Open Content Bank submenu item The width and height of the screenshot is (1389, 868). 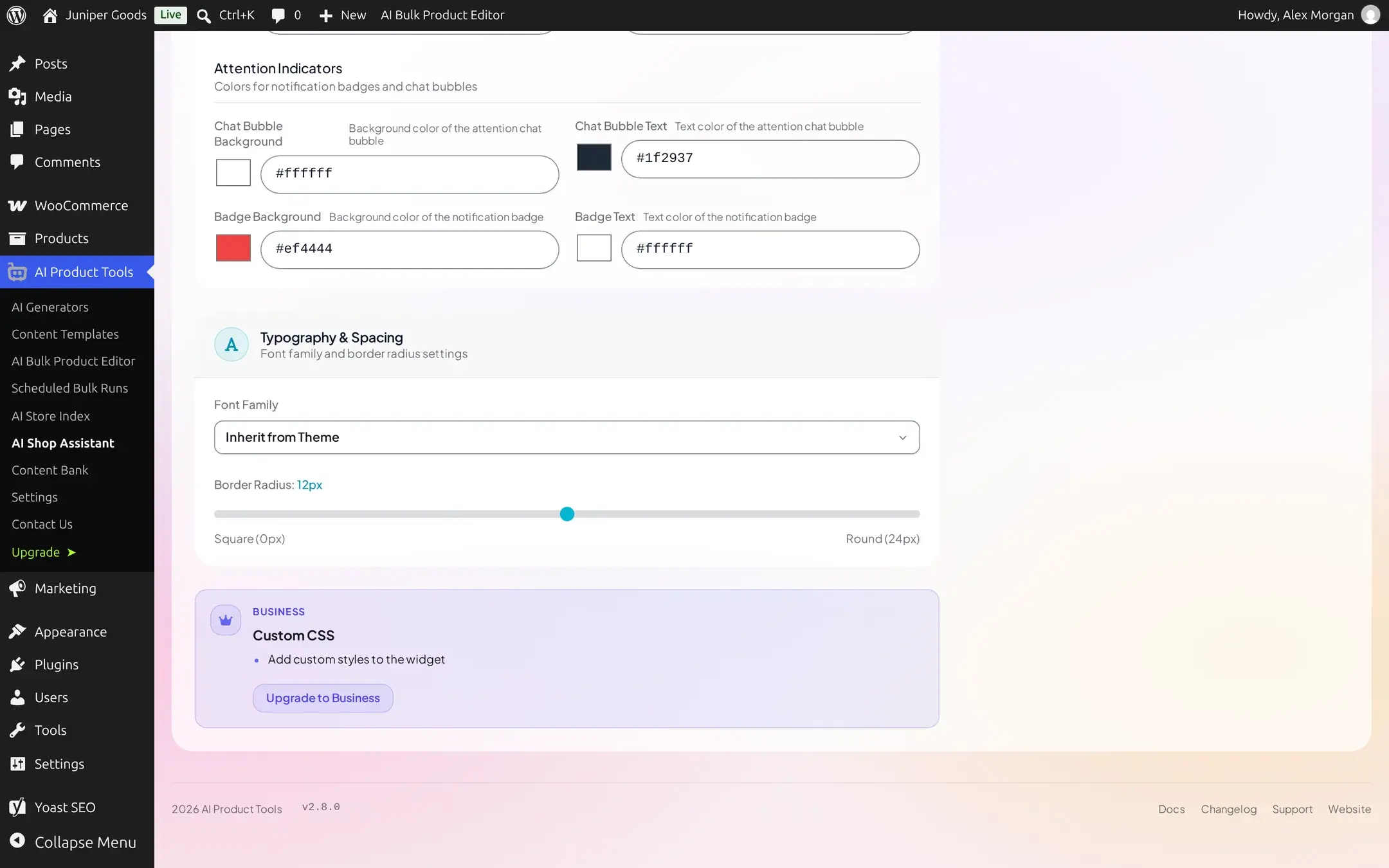(x=50, y=470)
